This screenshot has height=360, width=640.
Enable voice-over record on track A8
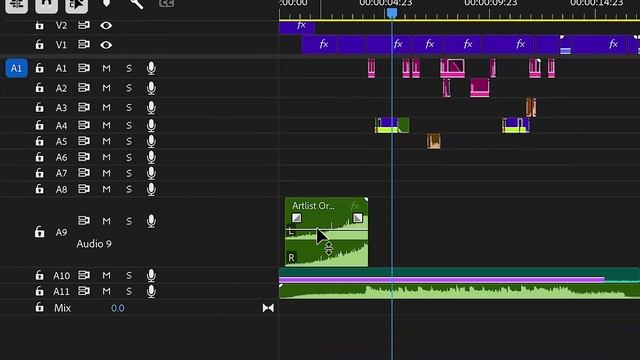pos(151,189)
